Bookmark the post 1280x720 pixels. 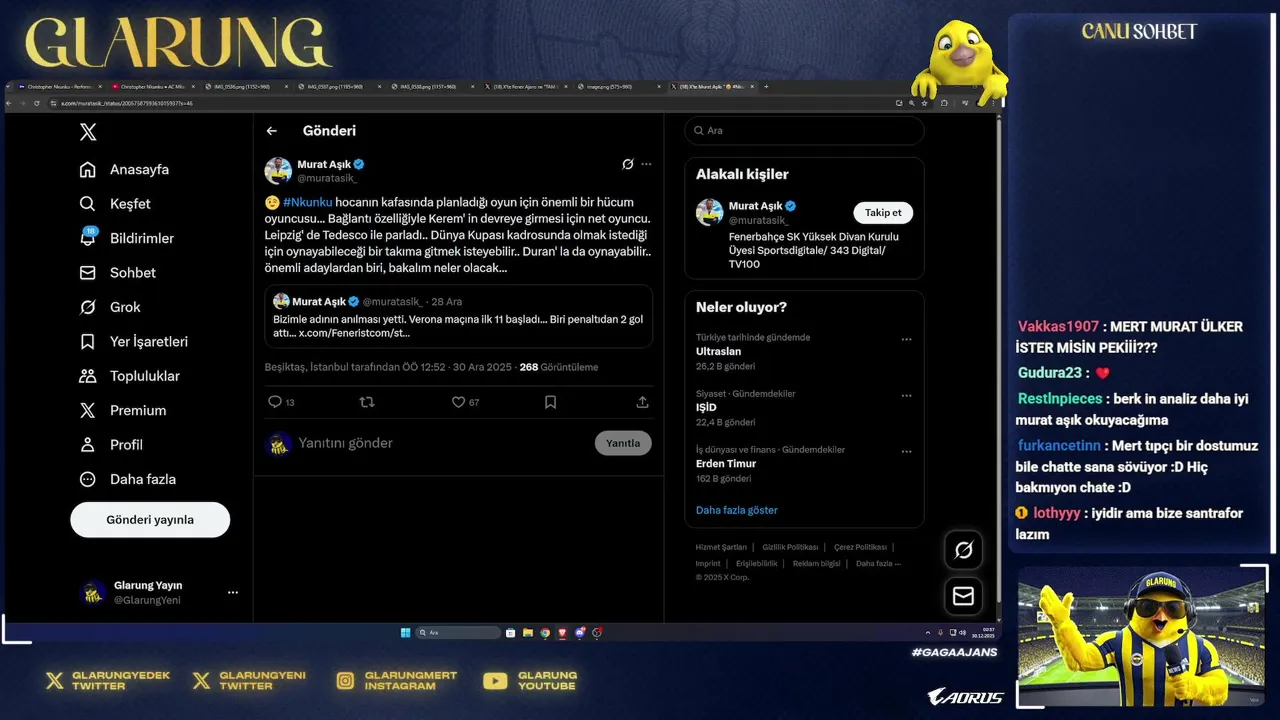550,402
